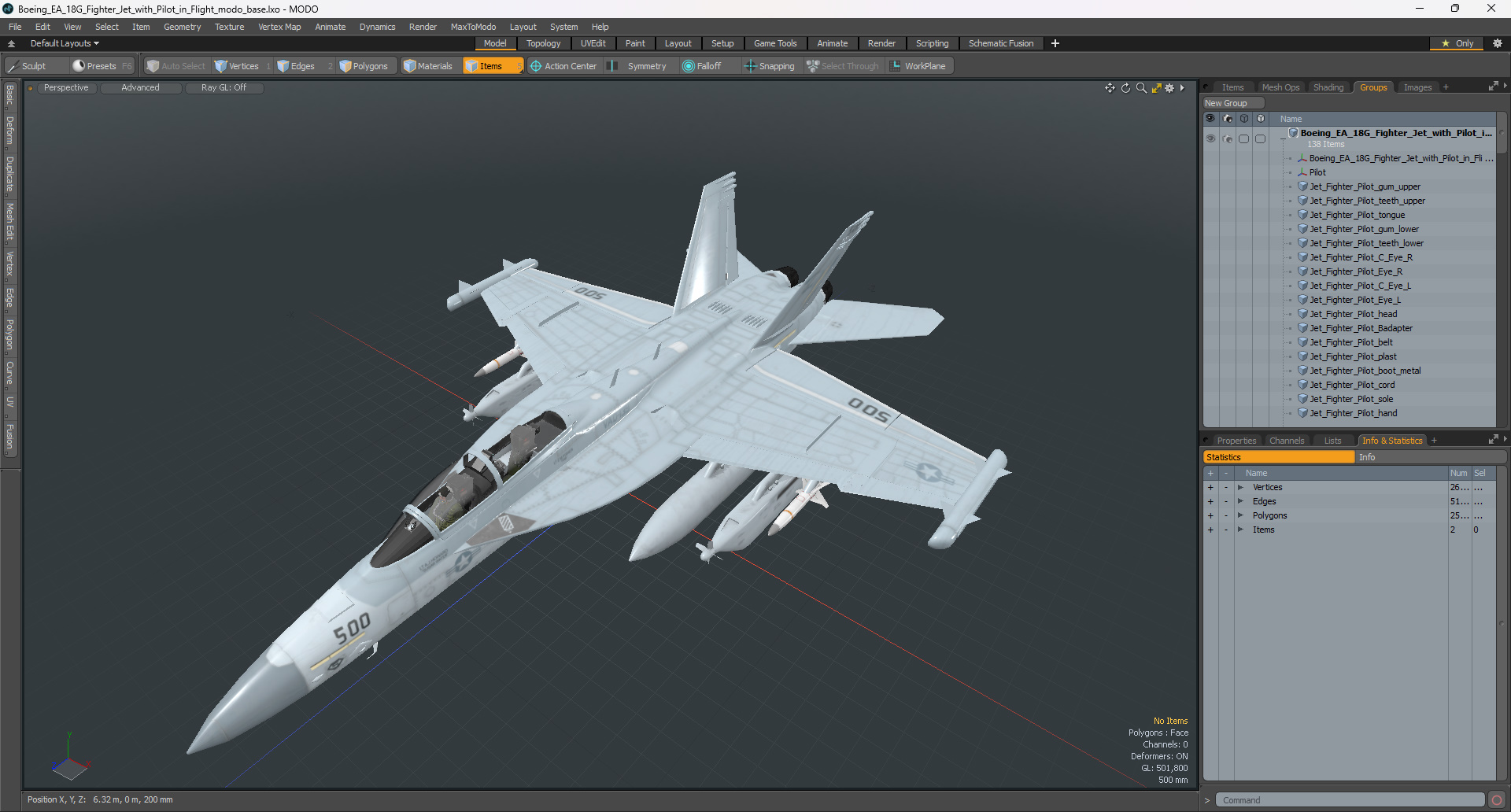Click the render camera column header icon
This screenshot has width=1511, height=812.
pyautogui.click(x=1227, y=119)
